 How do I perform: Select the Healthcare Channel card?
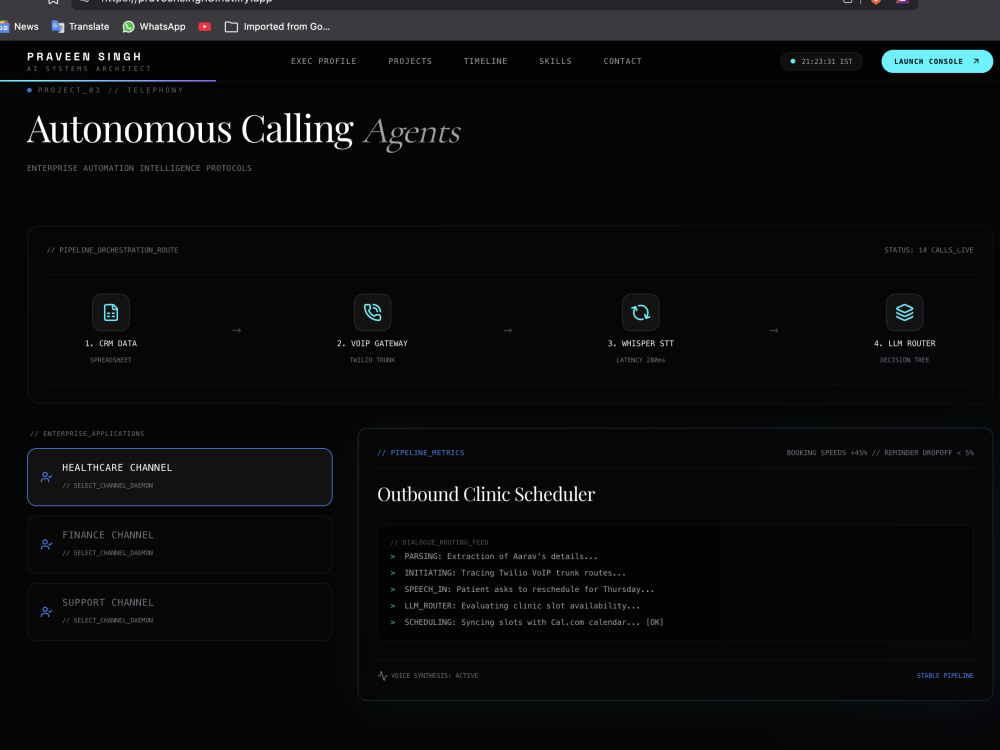pos(180,477)
